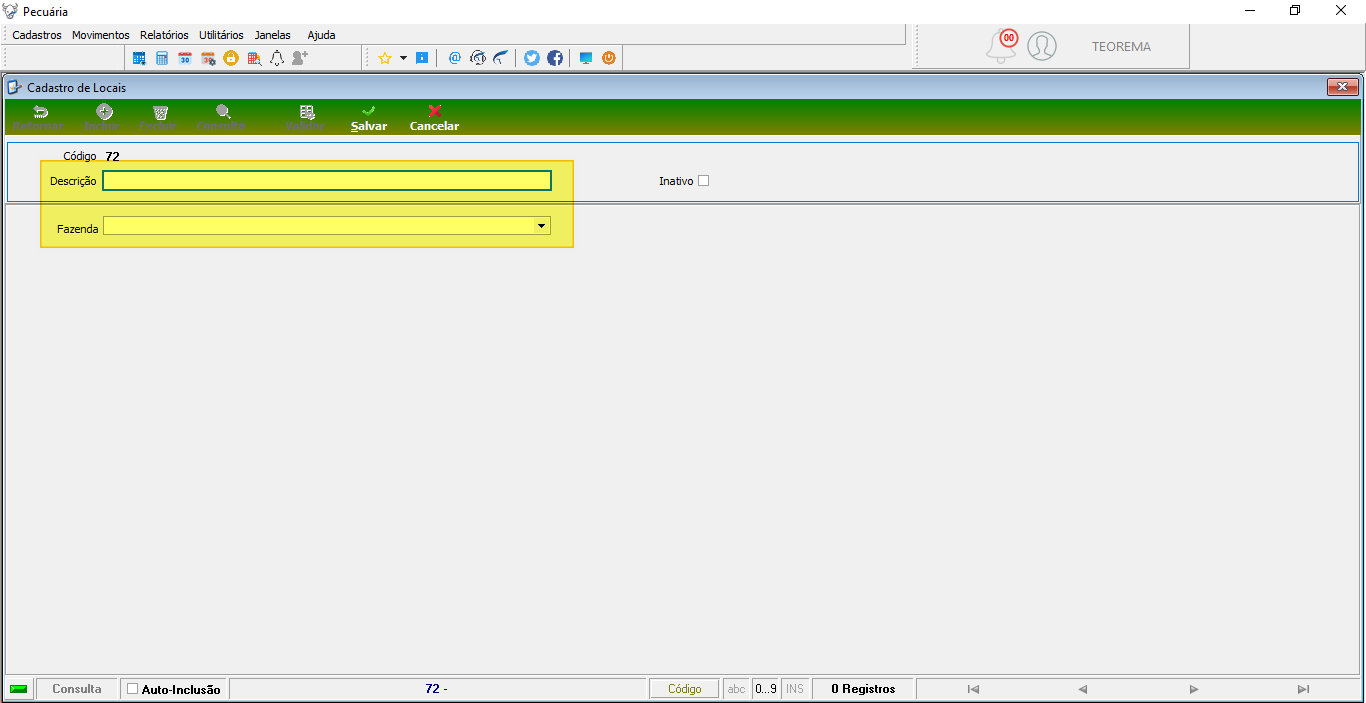This screenshot has width=1366, height=703.
Task: Open the Twitter icon
Action: [x=532, y=58]
